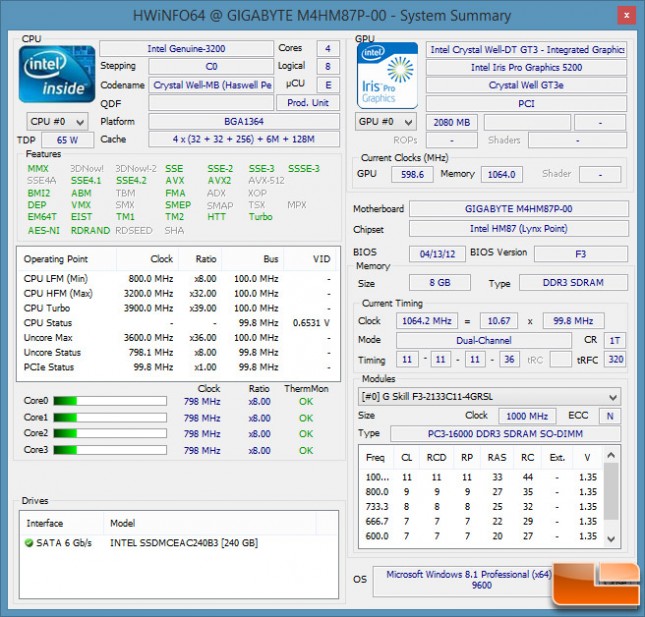The image size is (645, 617).
Task: Select the CPU Turbo operating point row
Action: pyautogui.click(x=178, y=308)
